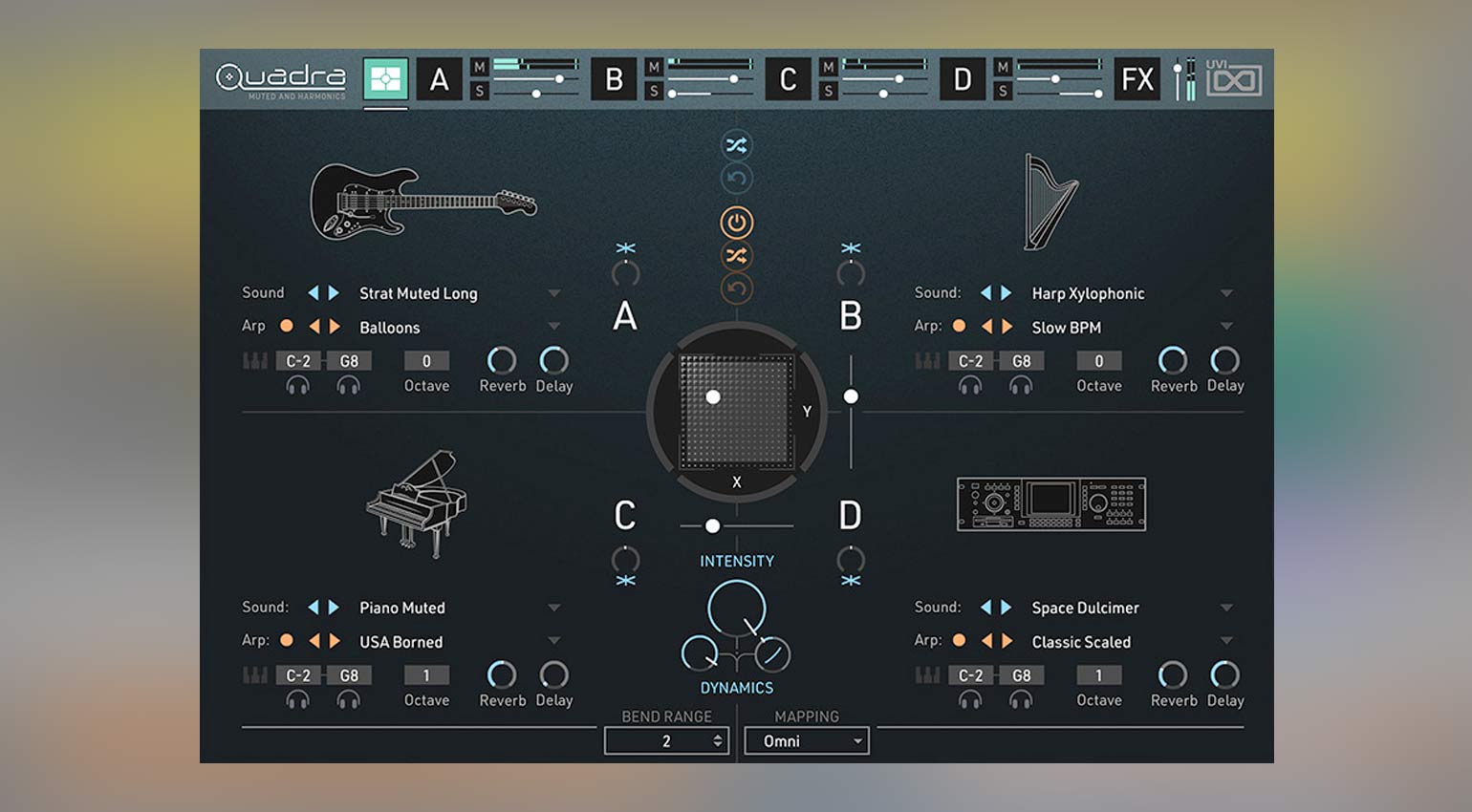
Task: Open the Space Dulcimer sound dropdown
Action: 1226,608
